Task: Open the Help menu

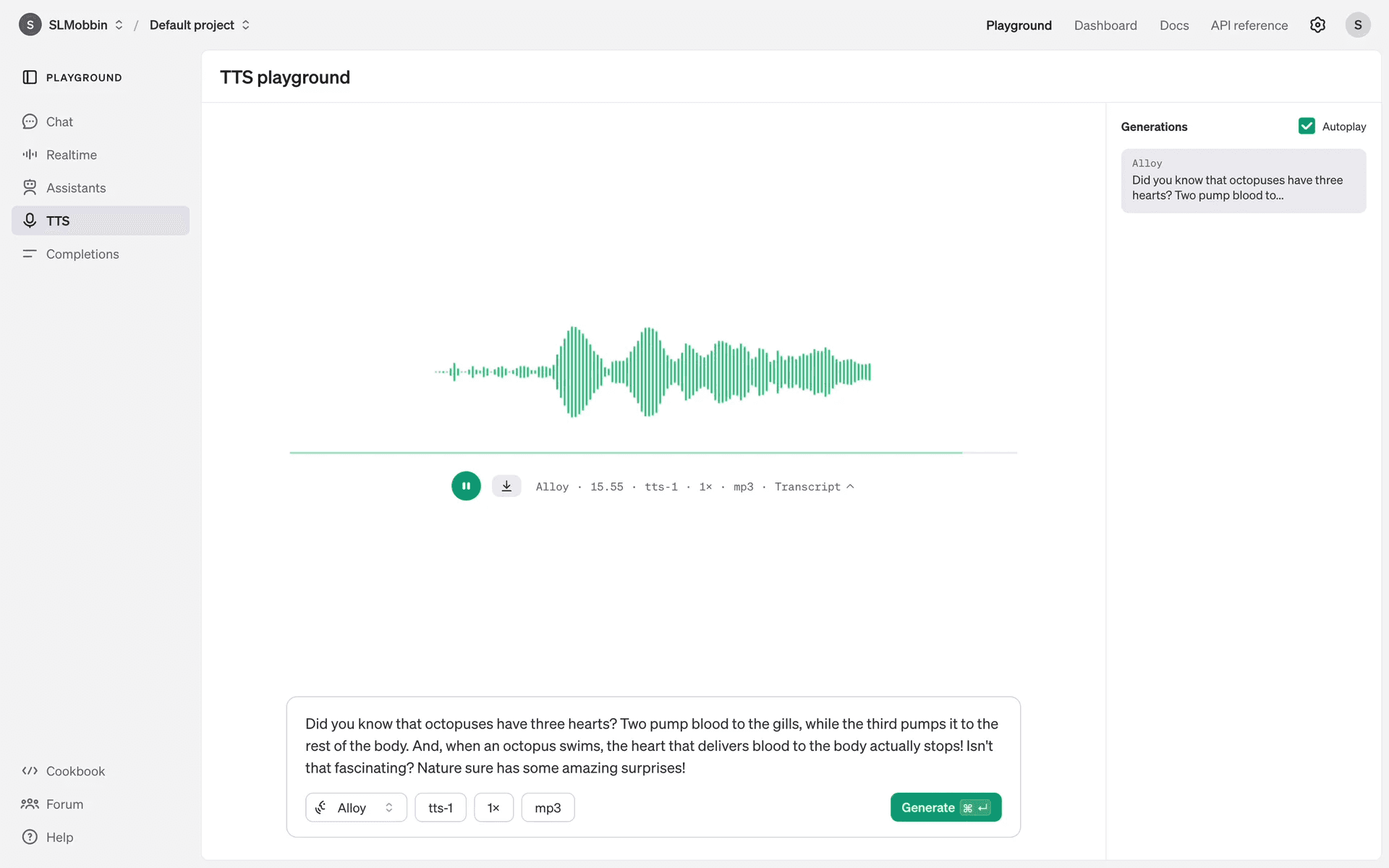Action: (59, 837)
